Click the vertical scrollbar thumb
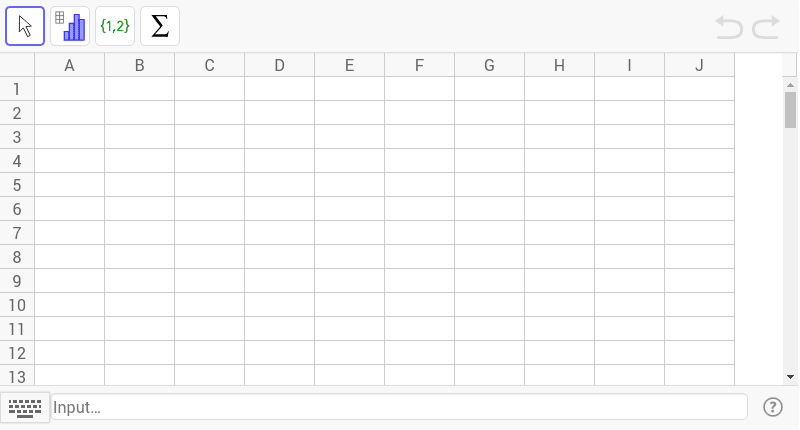The width and height of the screenshot is (800, 430). (790, 110)
